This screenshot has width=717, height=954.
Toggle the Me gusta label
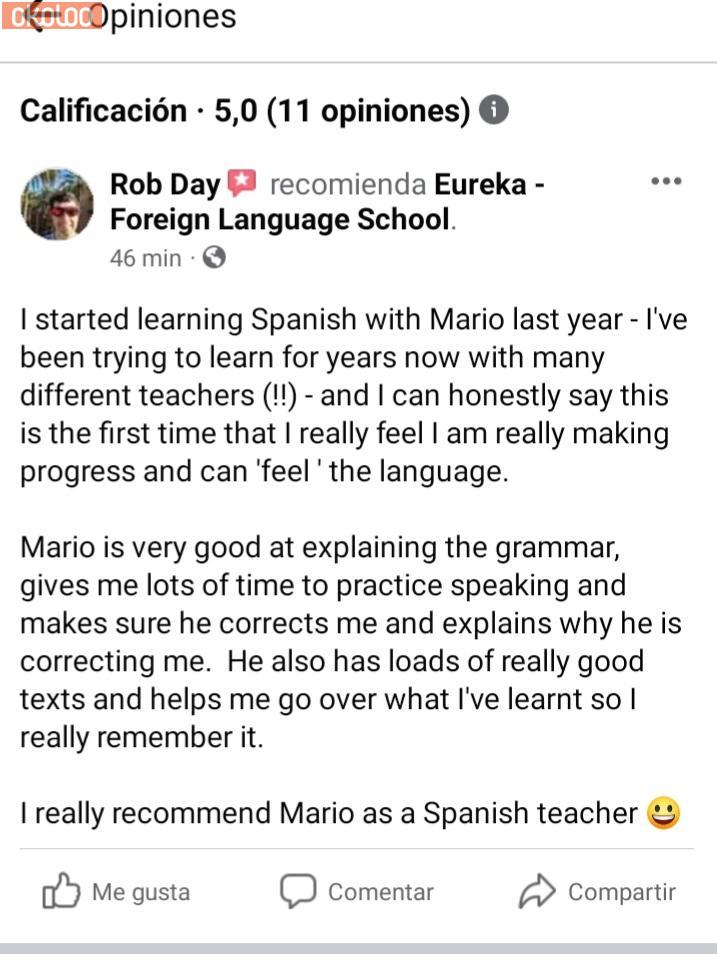(x=140, y=892)
